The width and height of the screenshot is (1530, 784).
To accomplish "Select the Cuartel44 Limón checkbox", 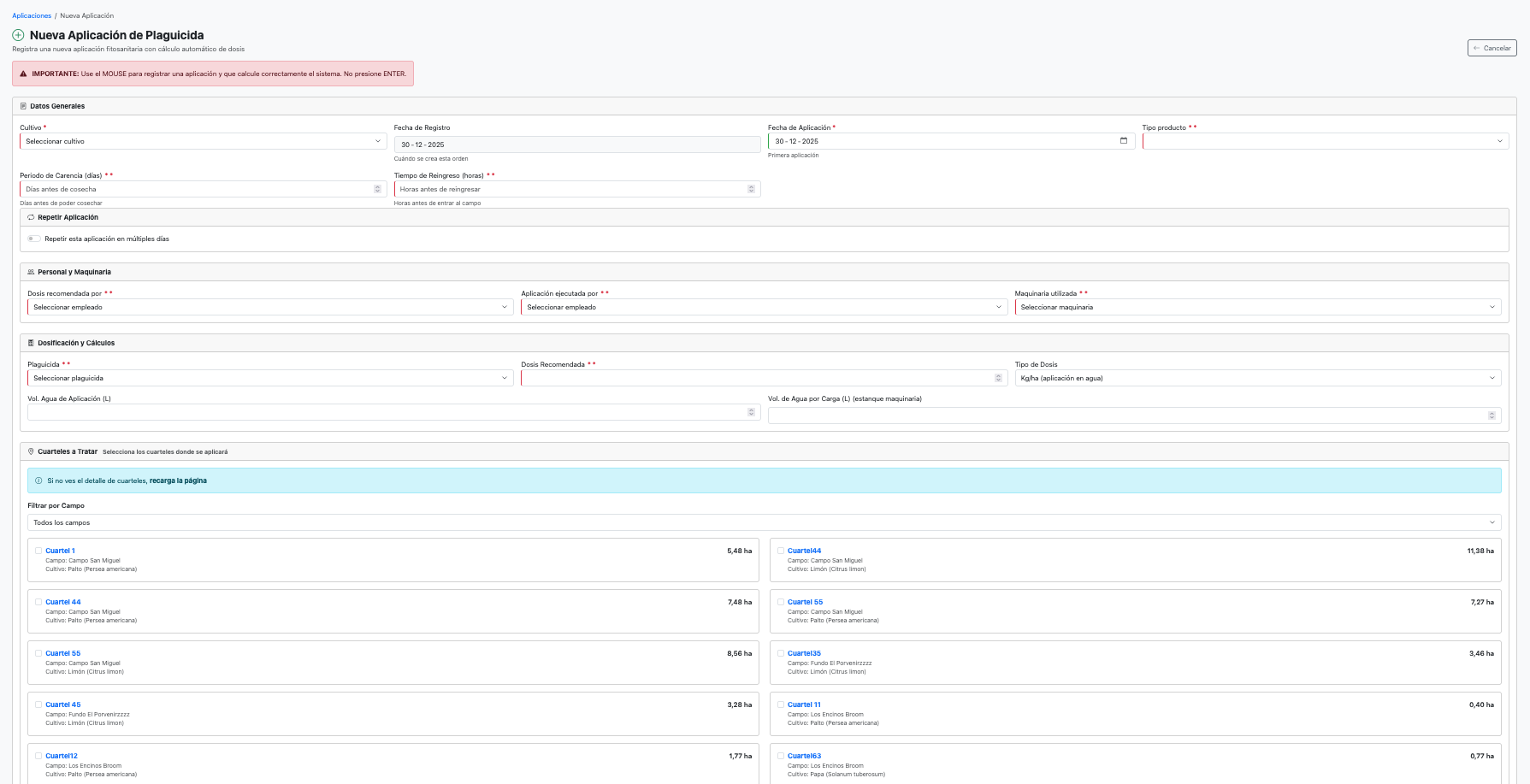I will (x=781, y=551).
